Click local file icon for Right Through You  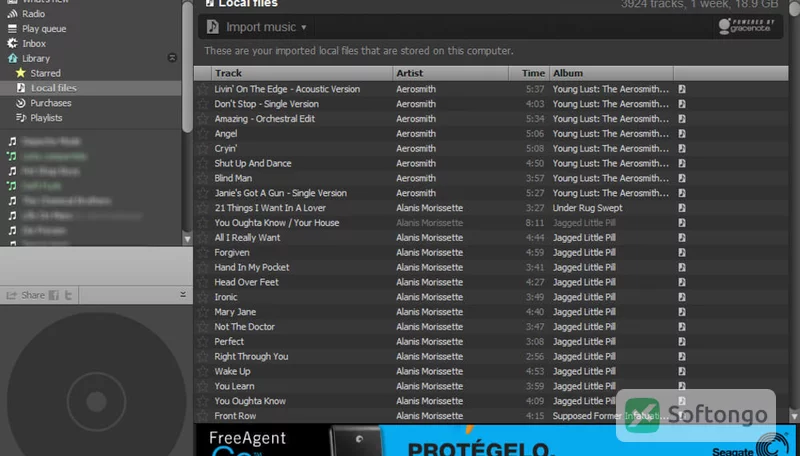[682, 356]
